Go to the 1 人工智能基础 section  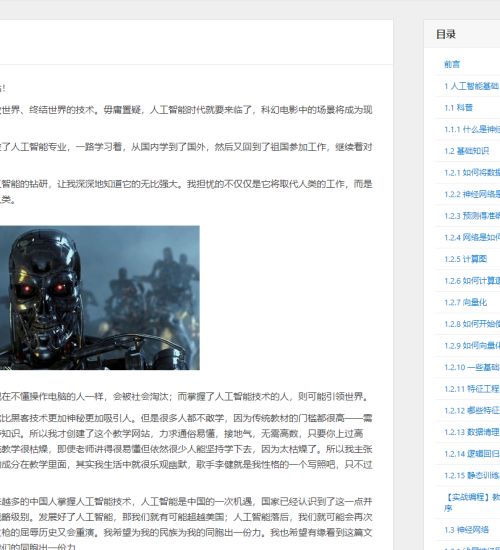coord(472,86)
